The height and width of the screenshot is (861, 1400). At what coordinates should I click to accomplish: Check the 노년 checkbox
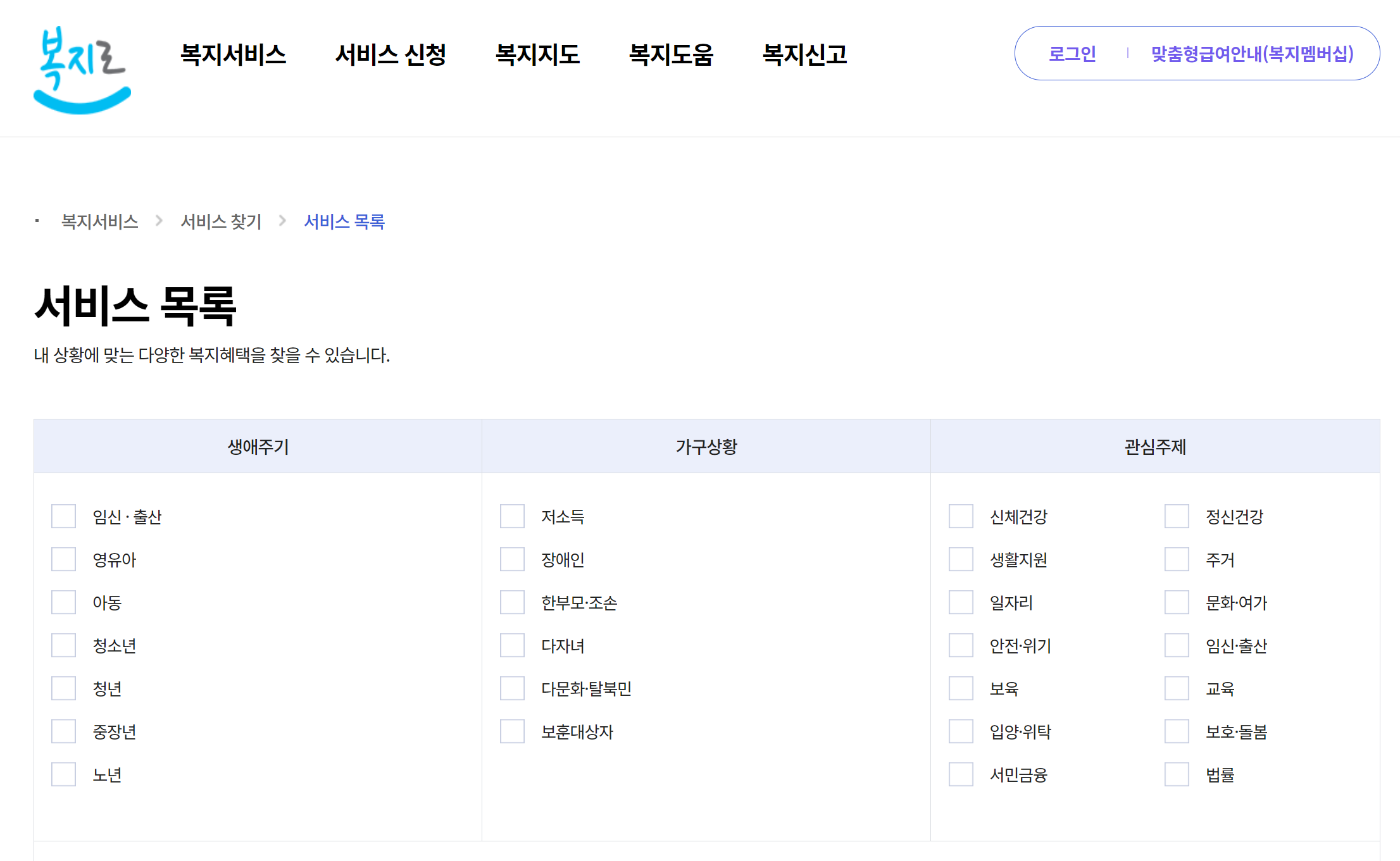pos(63,774)
